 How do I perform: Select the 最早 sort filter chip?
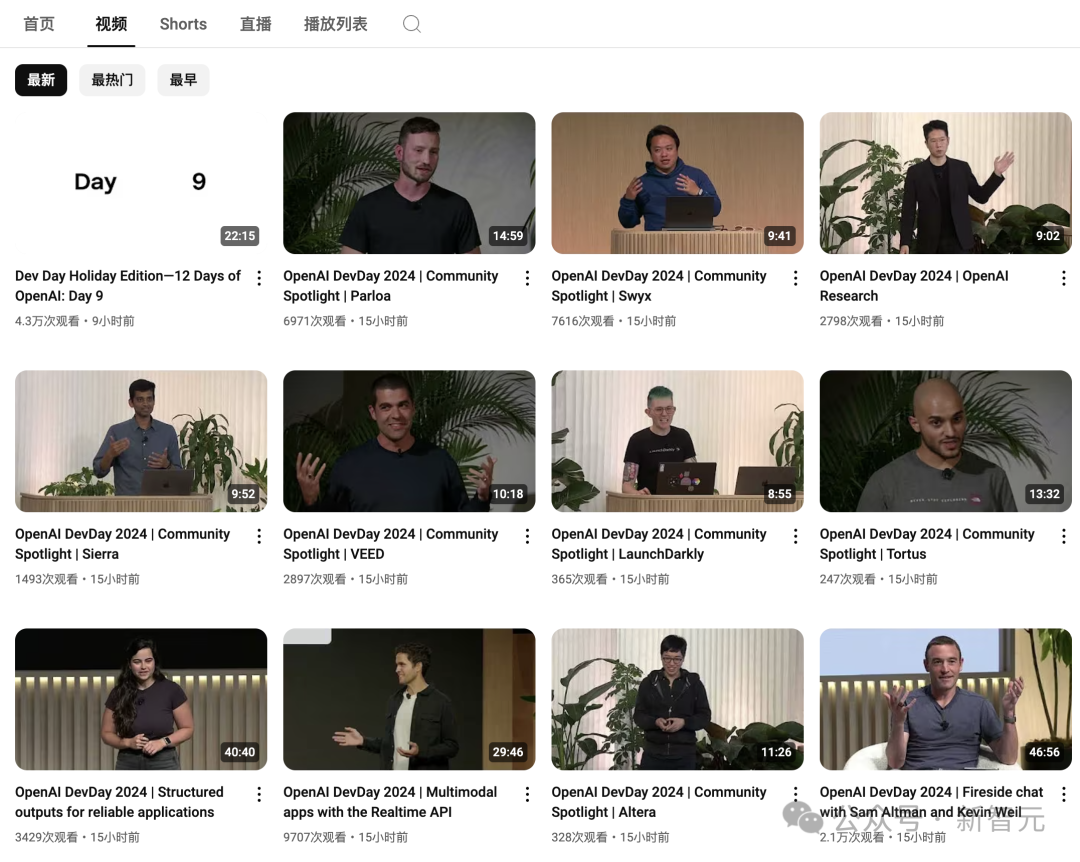tap(183, 80)
